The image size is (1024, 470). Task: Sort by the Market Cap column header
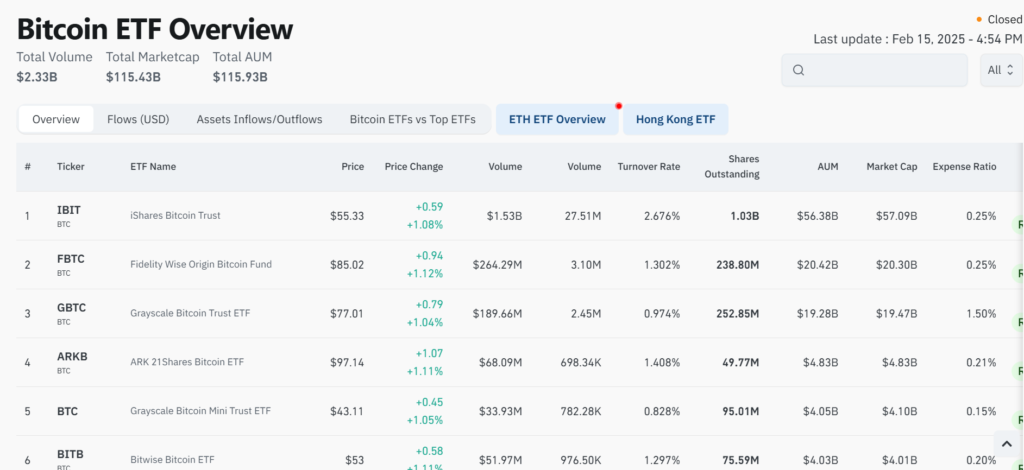(891, 166)
